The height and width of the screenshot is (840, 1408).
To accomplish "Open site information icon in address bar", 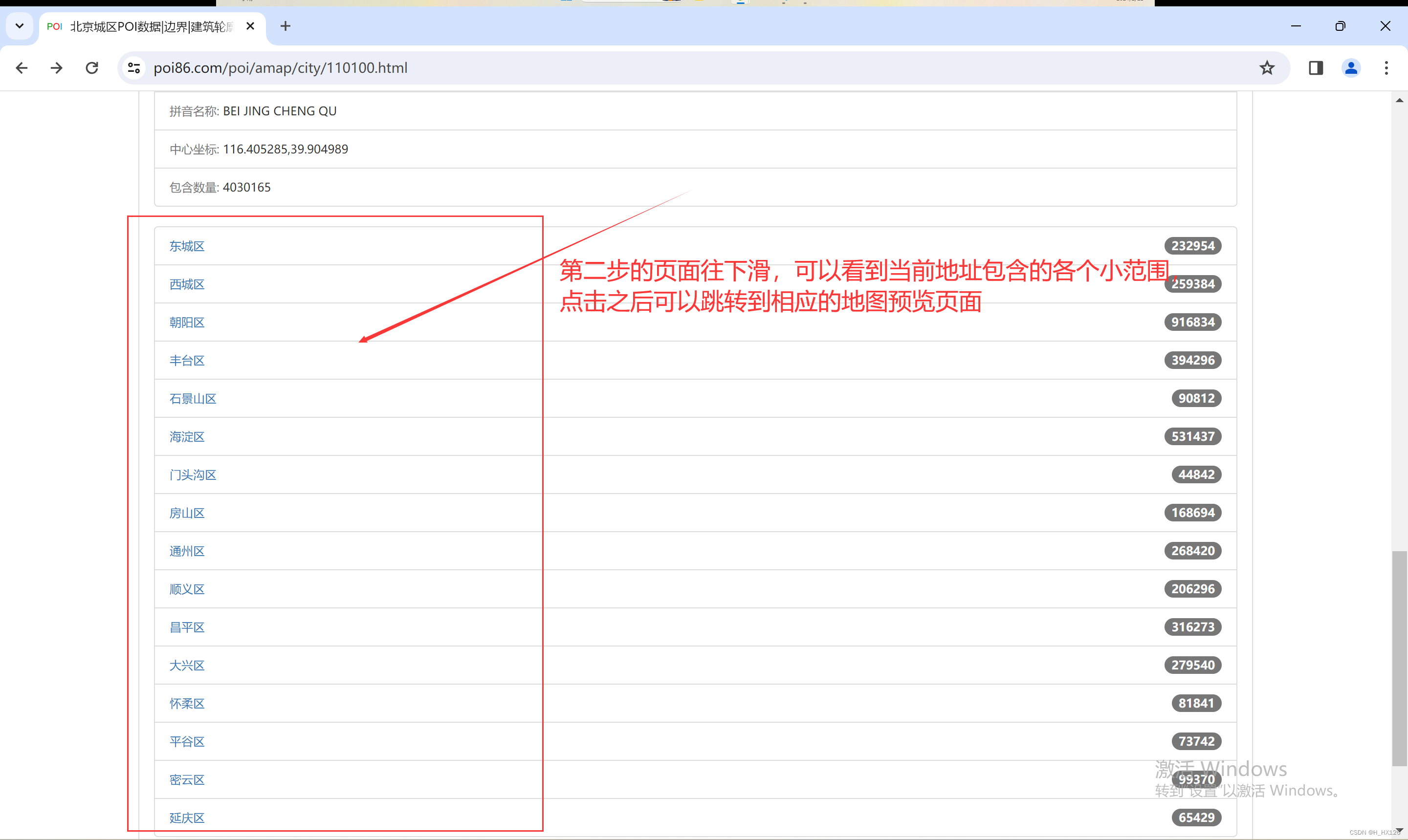I will click(133, 68).
